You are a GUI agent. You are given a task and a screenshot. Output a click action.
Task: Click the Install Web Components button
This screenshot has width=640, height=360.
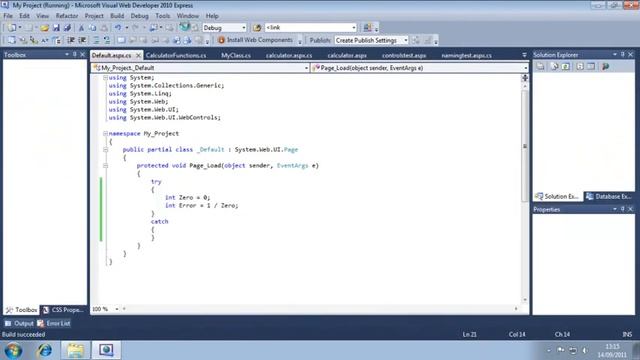click(x=256, y=40)
